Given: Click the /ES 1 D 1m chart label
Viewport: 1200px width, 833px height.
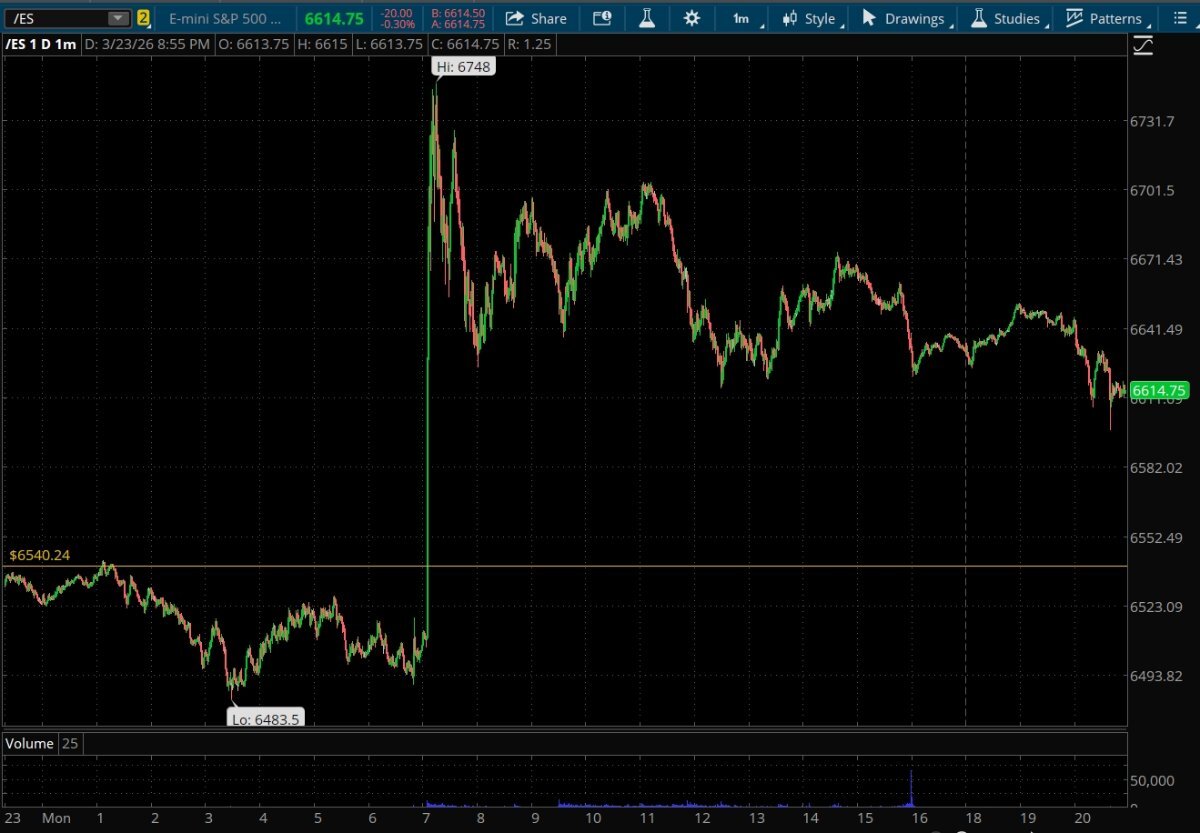Looking at the screenshot, I should 40,44.
